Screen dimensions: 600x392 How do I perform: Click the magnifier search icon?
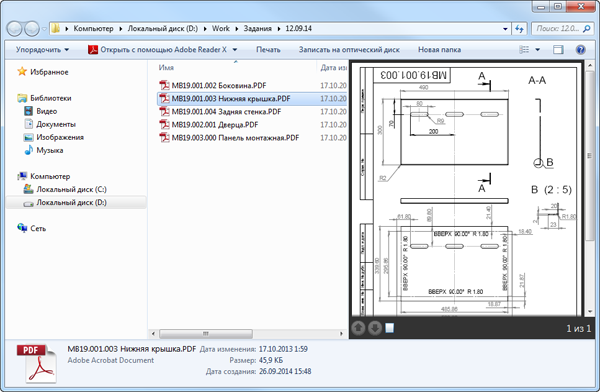click(x=587, y=28)
